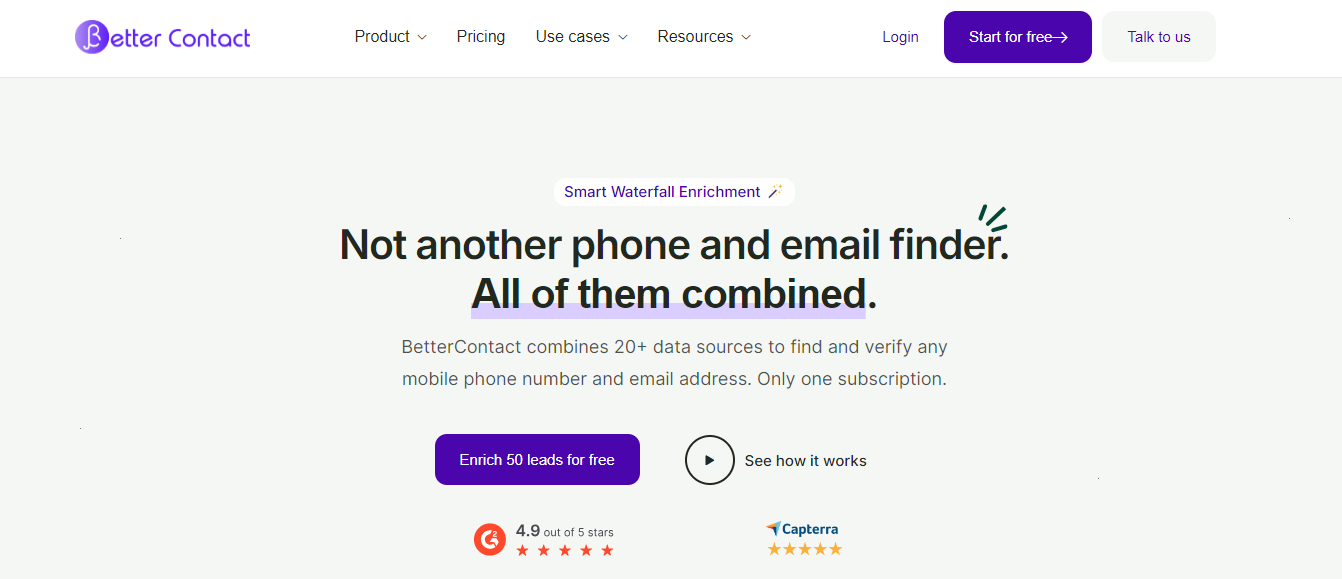This screenshot has width=1342, height=579.
Task: Click the magic wand emoji icon
Action: click(x=775, y=192)
